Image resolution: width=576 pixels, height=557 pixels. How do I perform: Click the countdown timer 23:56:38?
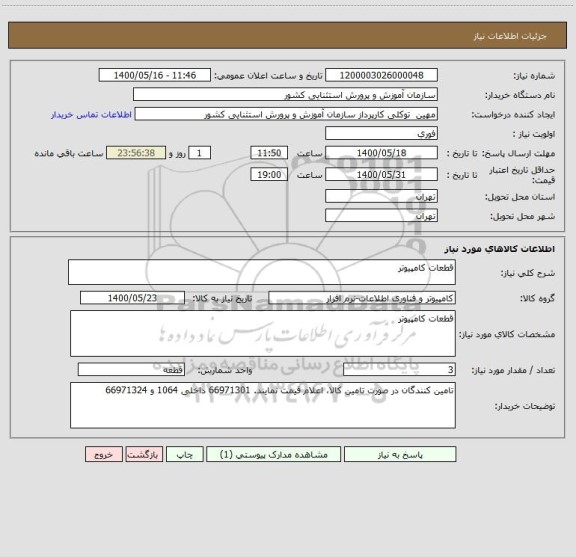(x=136, y=153)
